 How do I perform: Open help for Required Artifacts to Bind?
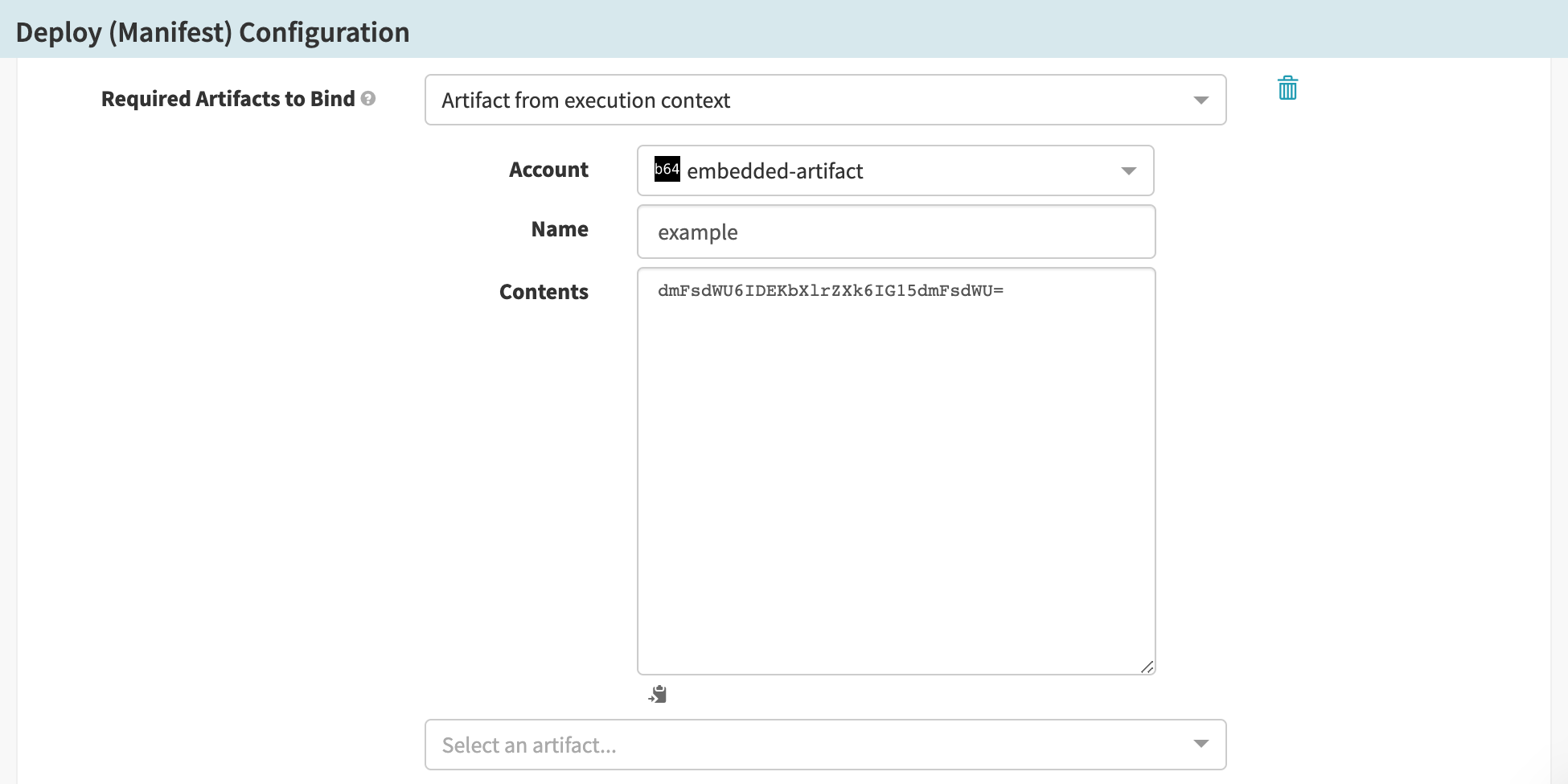[x=368, y=98]
